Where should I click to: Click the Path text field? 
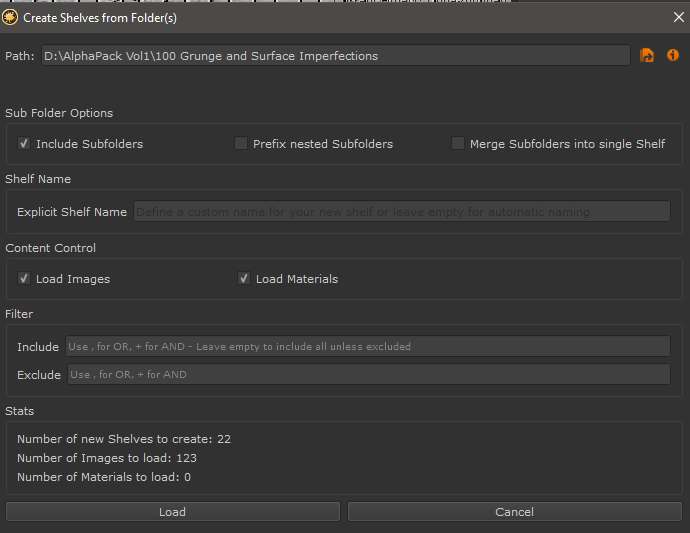coord(335,56)
